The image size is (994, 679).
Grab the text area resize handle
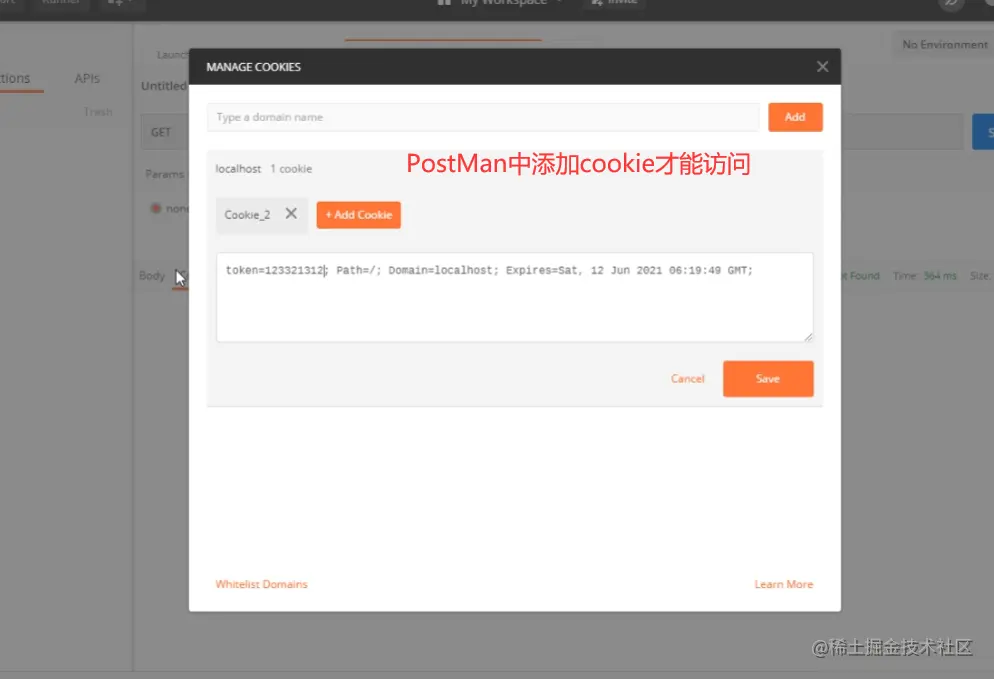[x=808, y=337]
